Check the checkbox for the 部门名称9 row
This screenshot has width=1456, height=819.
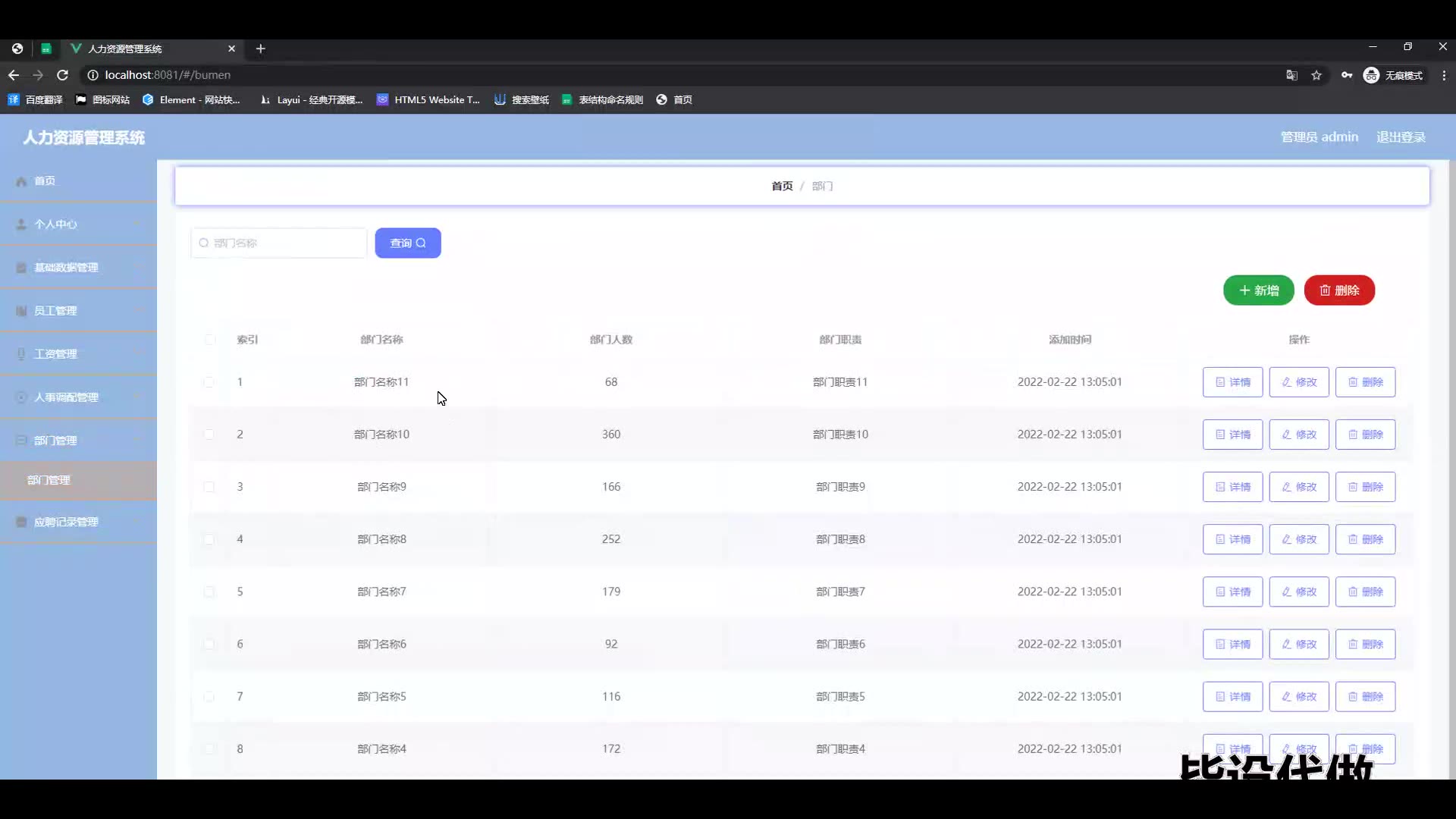pyautogui.click(x=209, y=487)
